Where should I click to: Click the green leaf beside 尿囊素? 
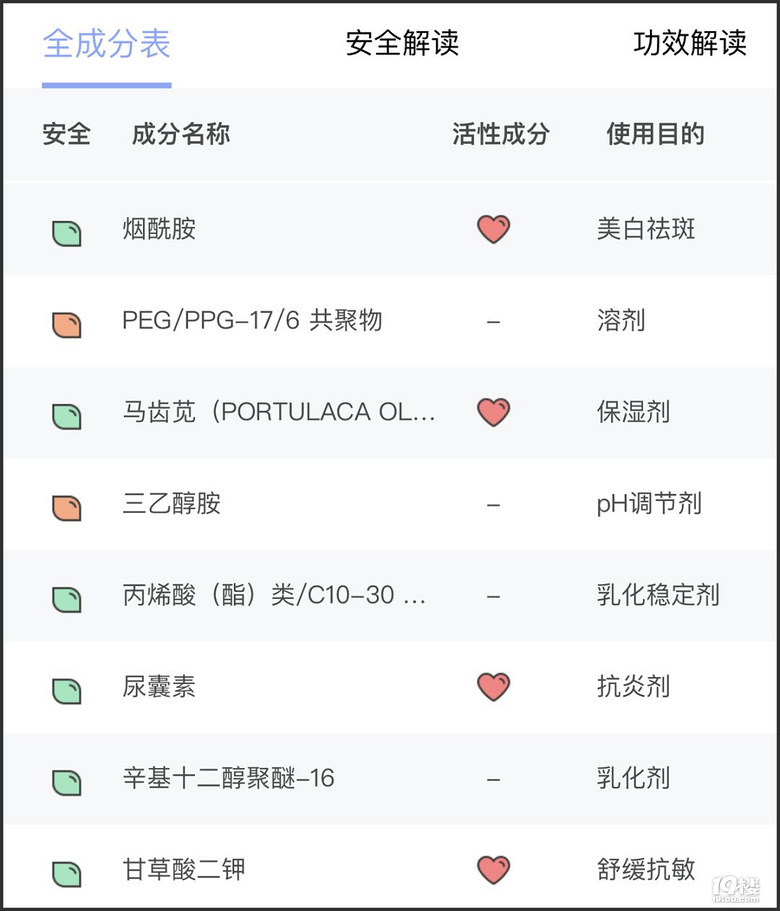(x=67, y=691)
